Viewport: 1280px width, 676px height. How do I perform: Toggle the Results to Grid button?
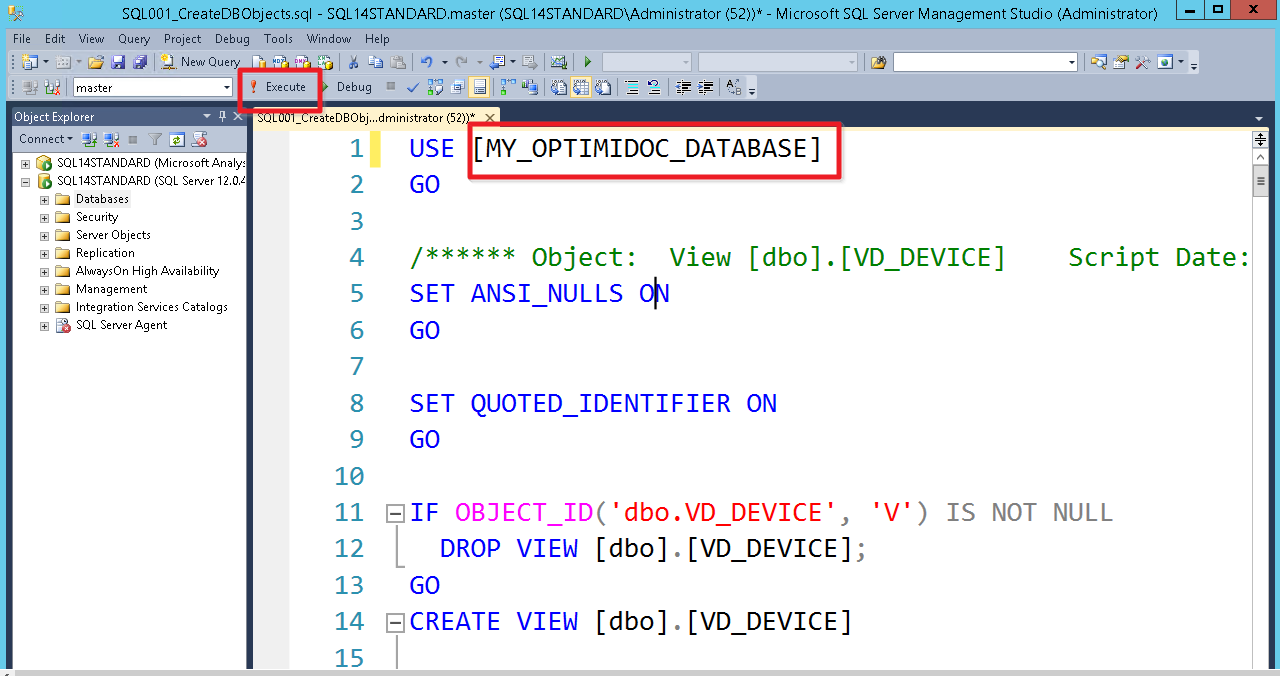480,87
